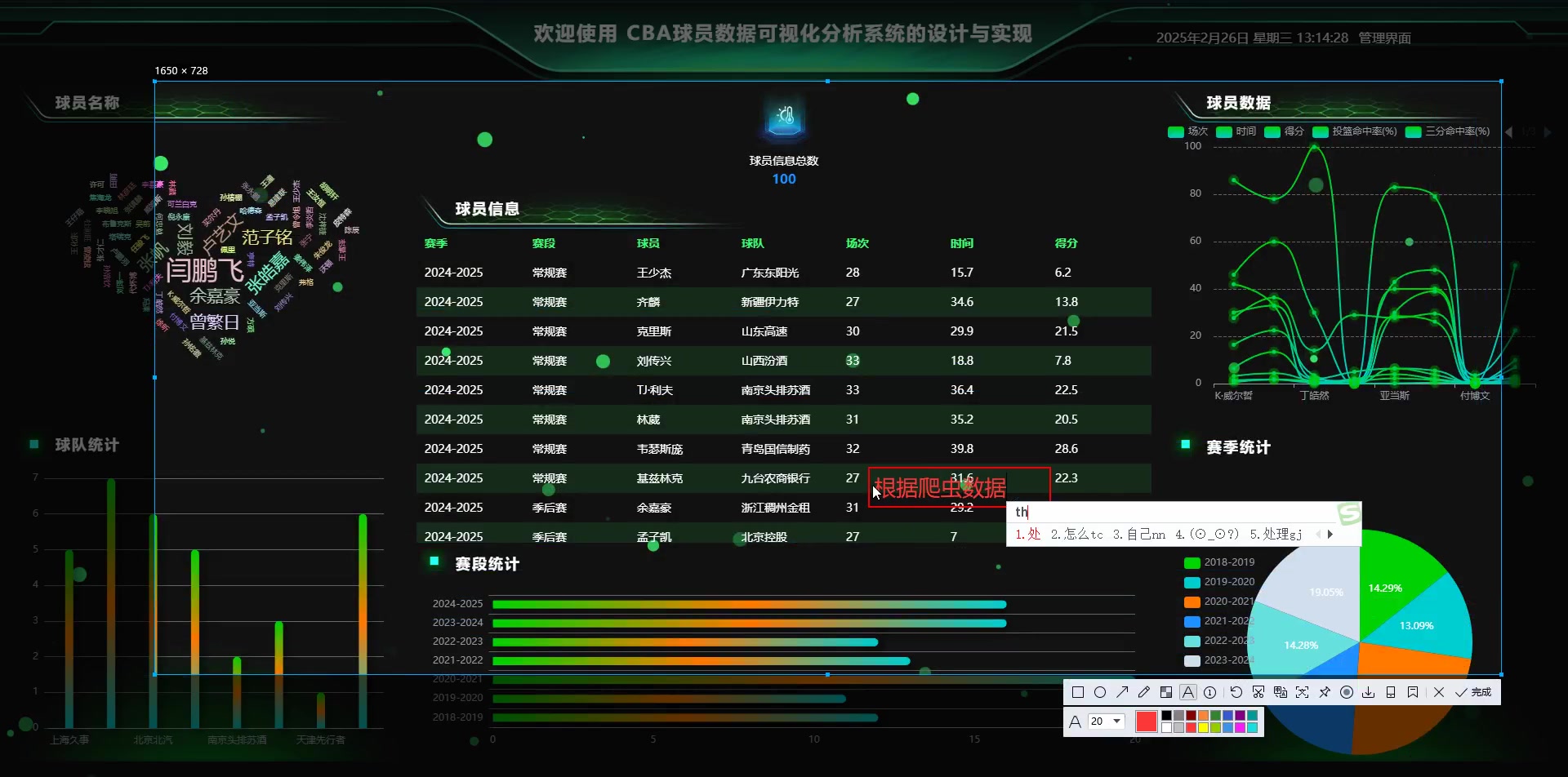Toggle the 2020-2021 pie legend item
This screenshot has width=1568, height=777.
[x=1219, y=602]
